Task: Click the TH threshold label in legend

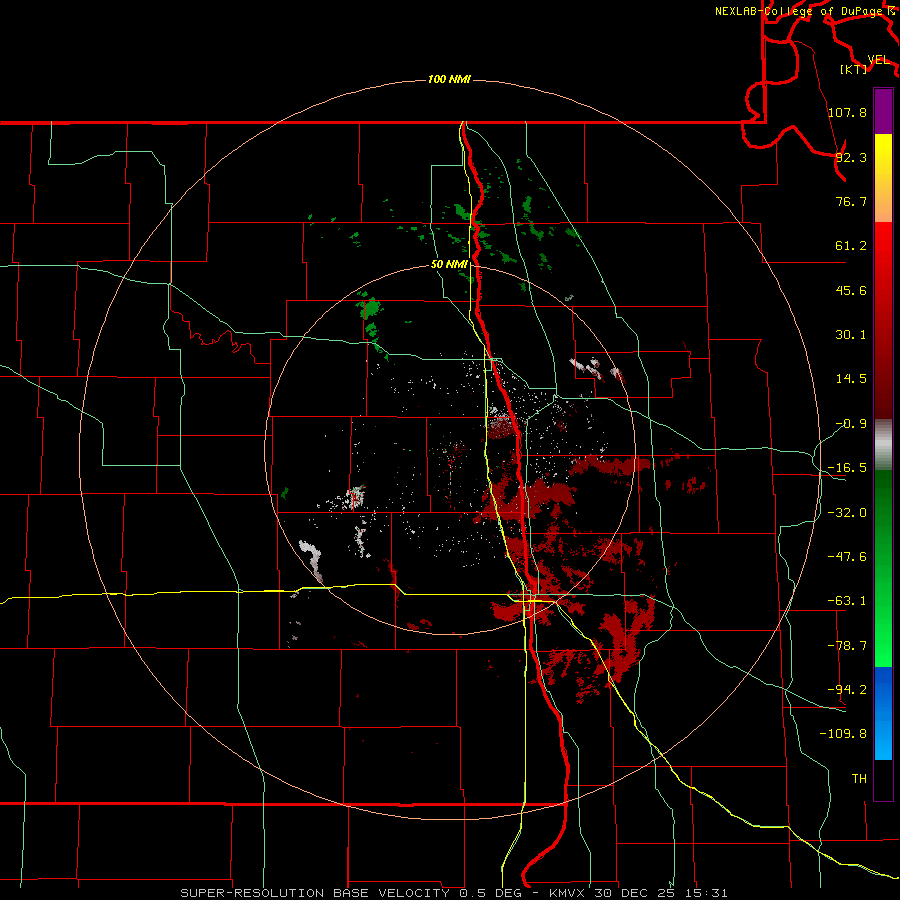Action: point(859,779)
